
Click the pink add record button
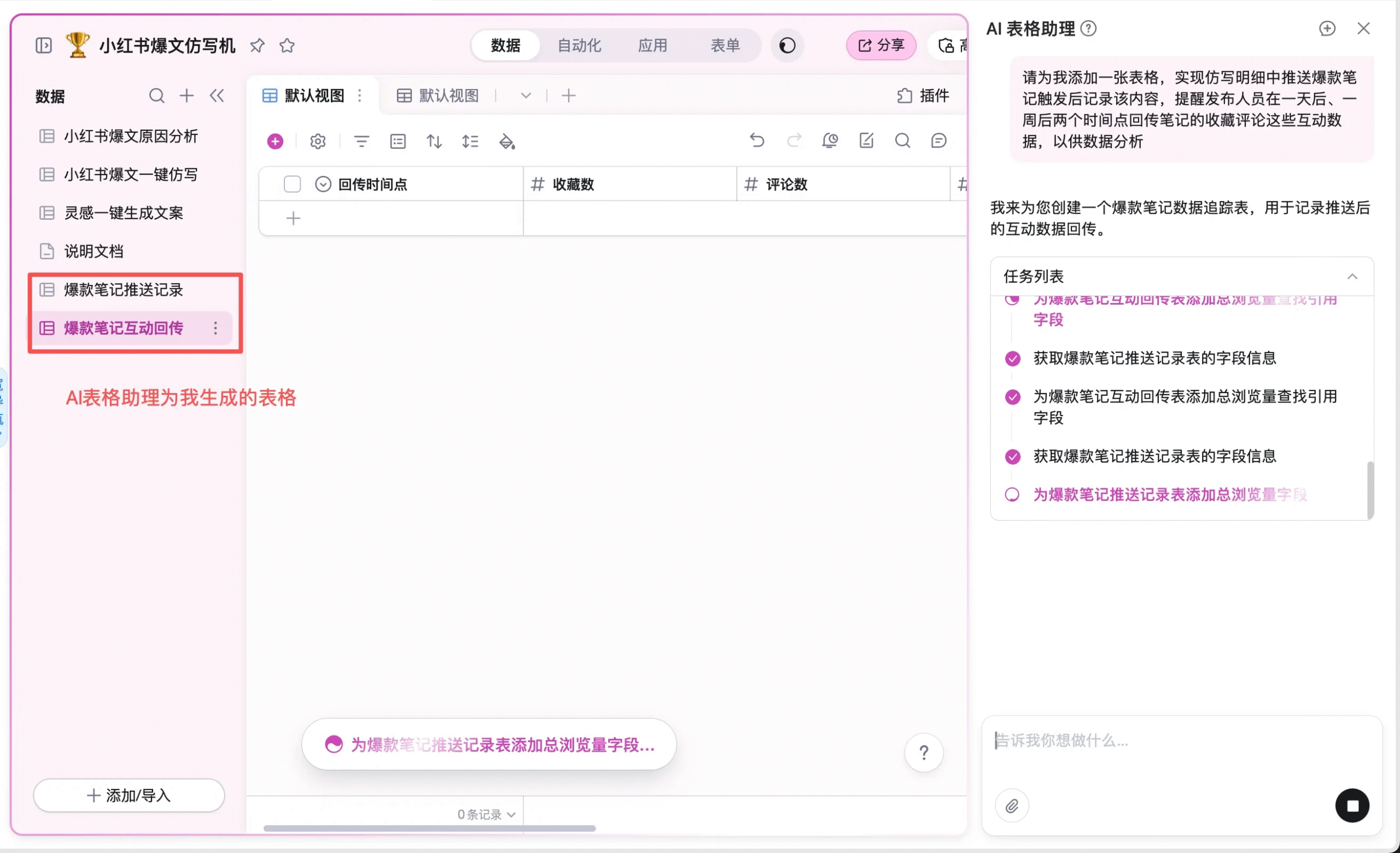(275, 141)
